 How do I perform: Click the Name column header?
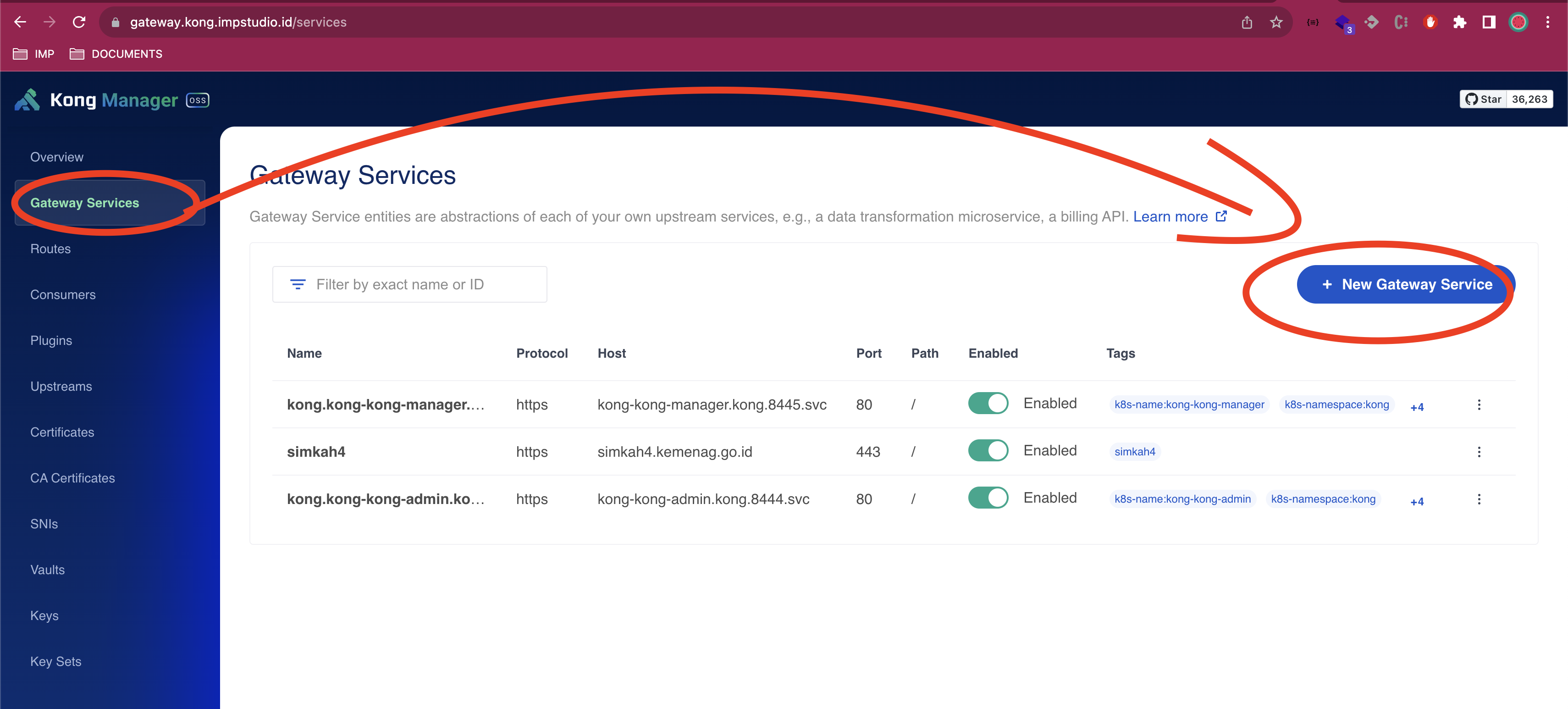point(304,353)
